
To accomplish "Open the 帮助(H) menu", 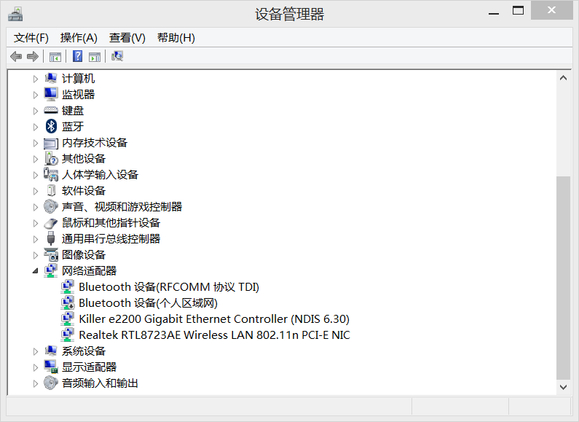I will pyautogui.click(x=176, y=38).
